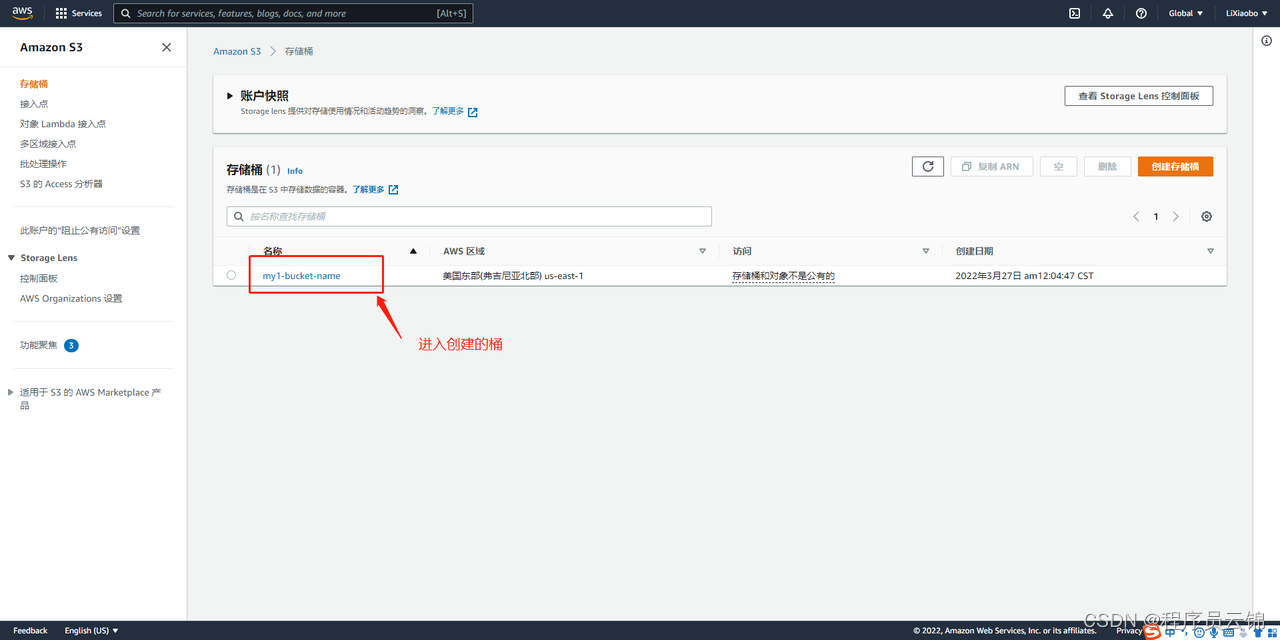Open 批处理操作 in the sidebar

tap(44, 164)
